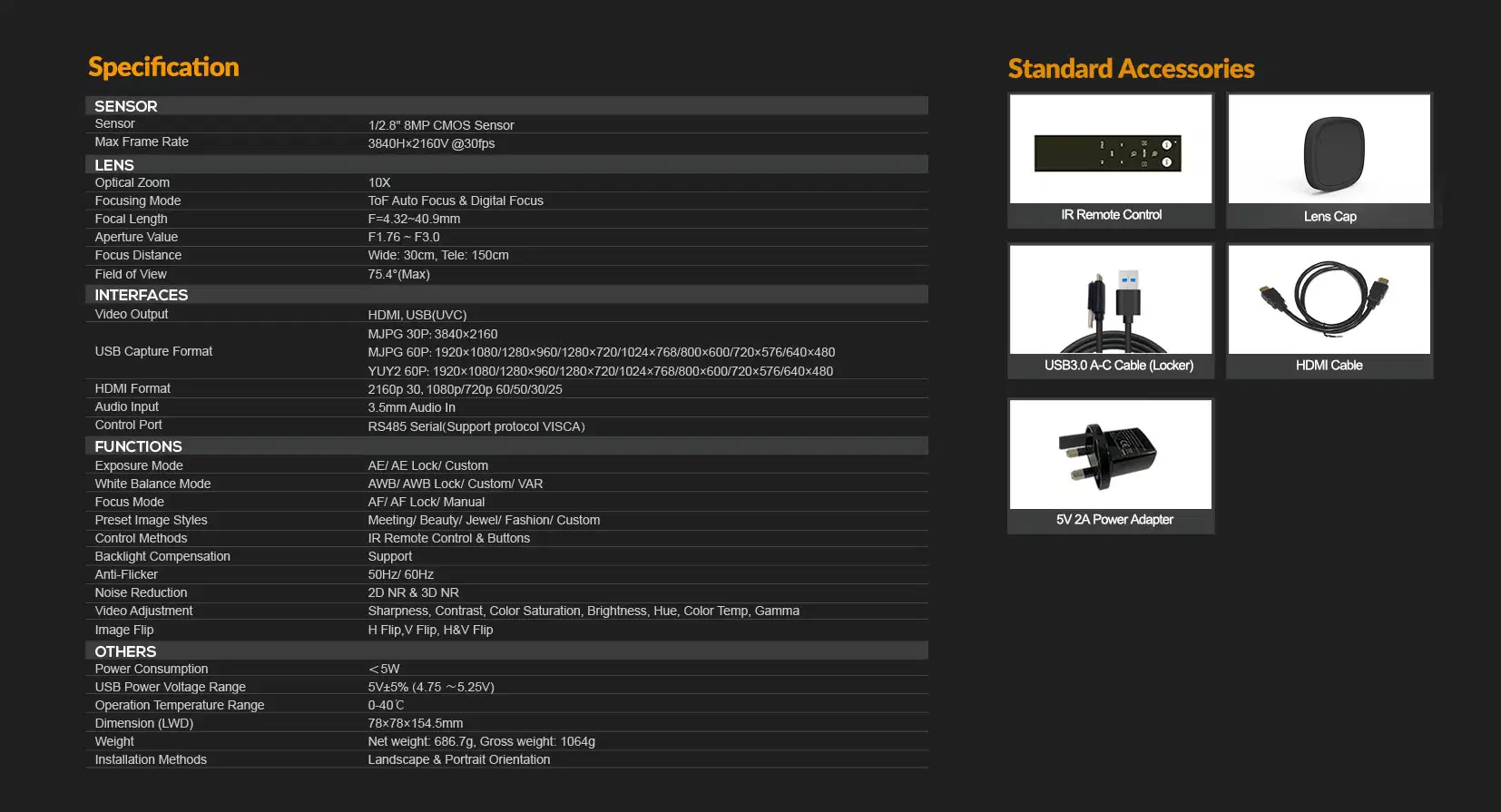Click the Specification heading

(163, 67)
